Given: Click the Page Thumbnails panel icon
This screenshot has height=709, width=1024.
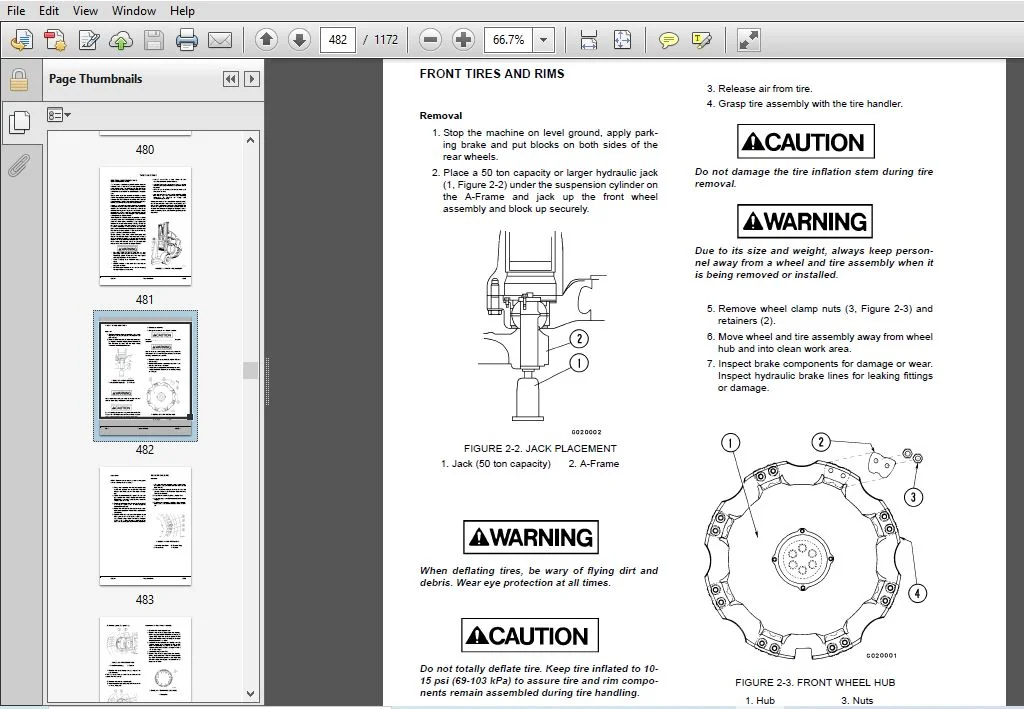Looking at the screenshot, I should tap(19, 122).
